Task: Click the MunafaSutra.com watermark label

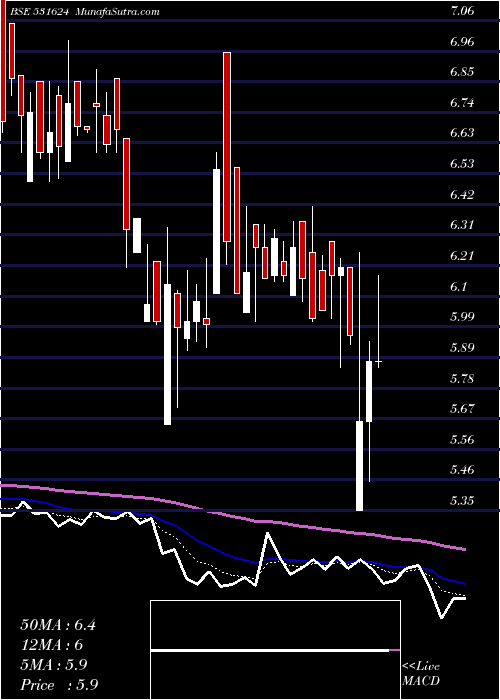Action: pos(118,12)
